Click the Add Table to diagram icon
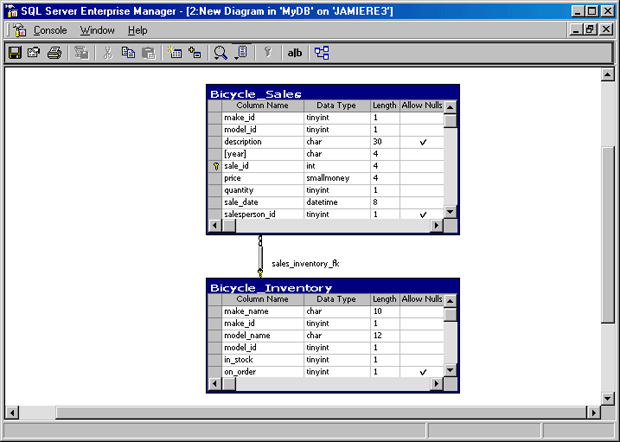The height and width of the screenshot is (442, 620). (195, 52)
